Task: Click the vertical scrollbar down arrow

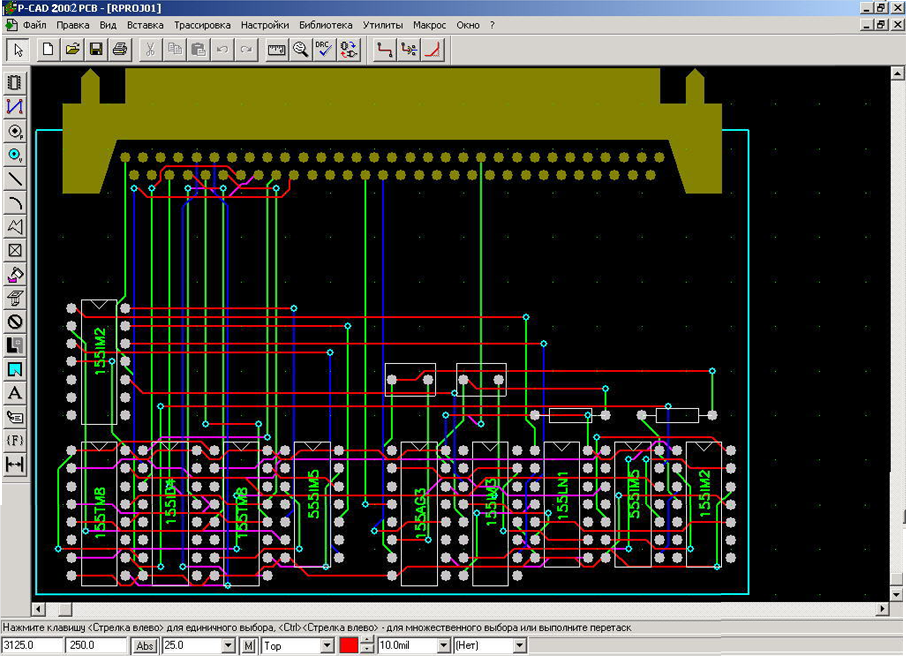Action: point(897,595)
